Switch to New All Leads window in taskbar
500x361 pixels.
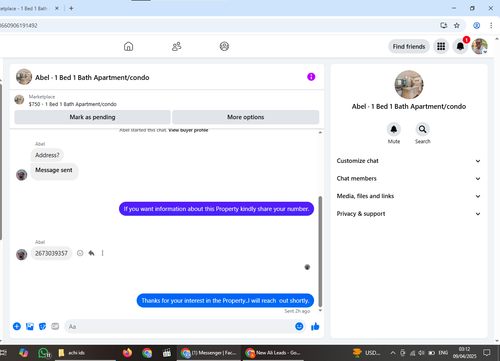273,353
